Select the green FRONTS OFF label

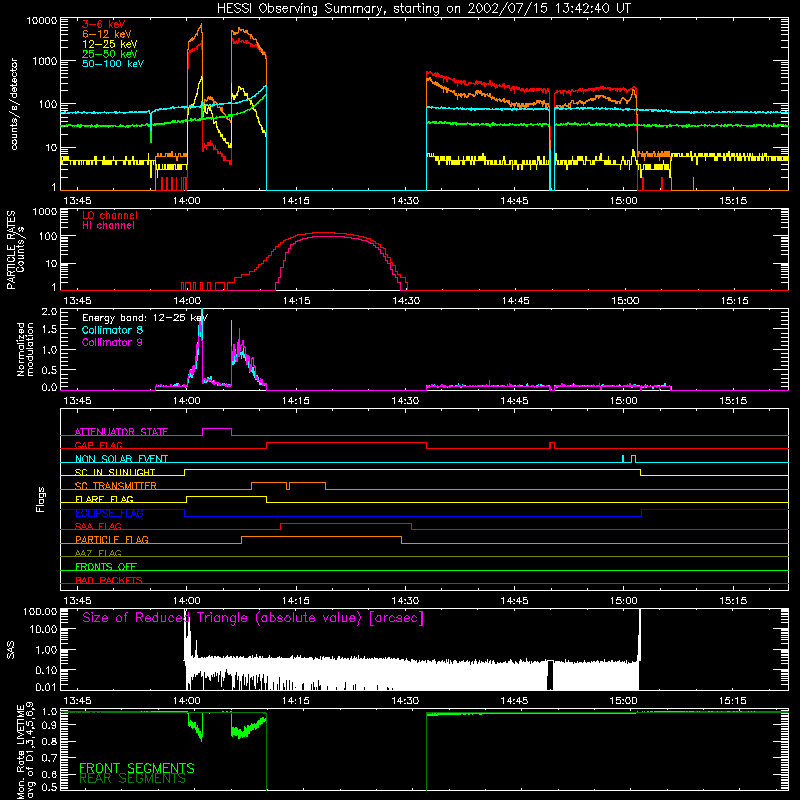(x=106, y=567)
